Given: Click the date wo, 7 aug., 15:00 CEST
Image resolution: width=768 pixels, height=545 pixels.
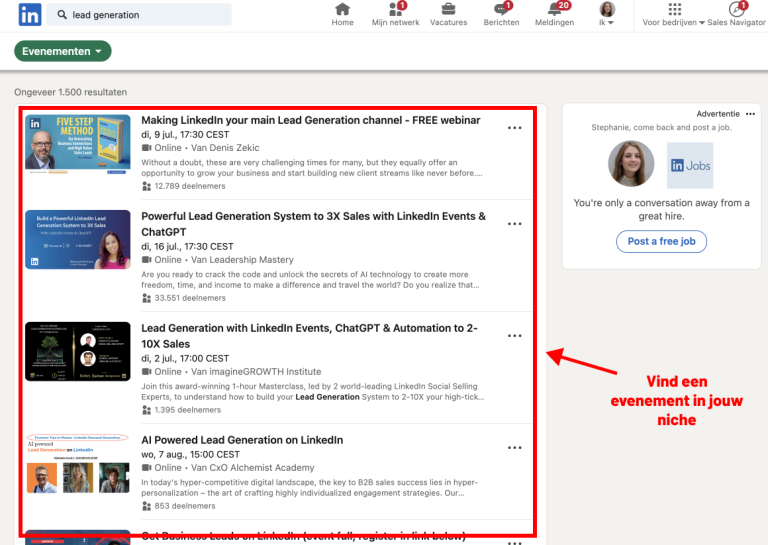Looking at the screenshot, I should pyautogui.click(x=190, y=454).
